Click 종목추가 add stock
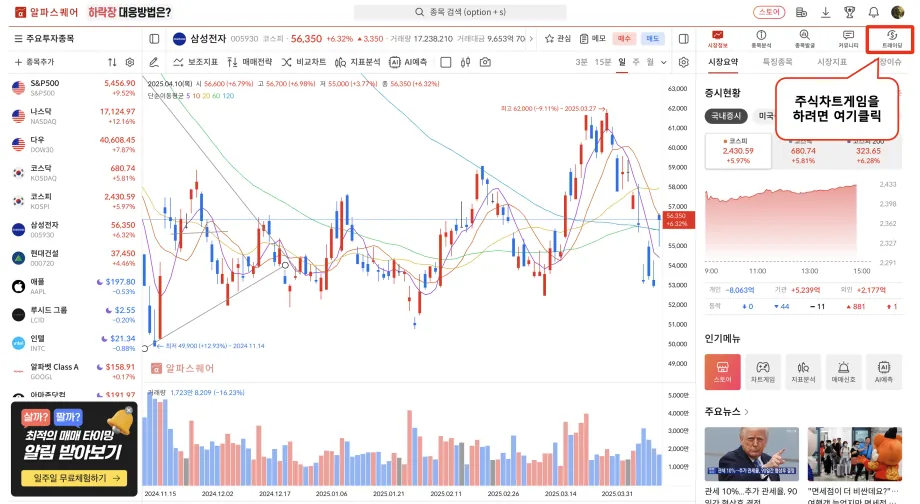This screenshot has width=920, height=504. [x=34, y=62]
